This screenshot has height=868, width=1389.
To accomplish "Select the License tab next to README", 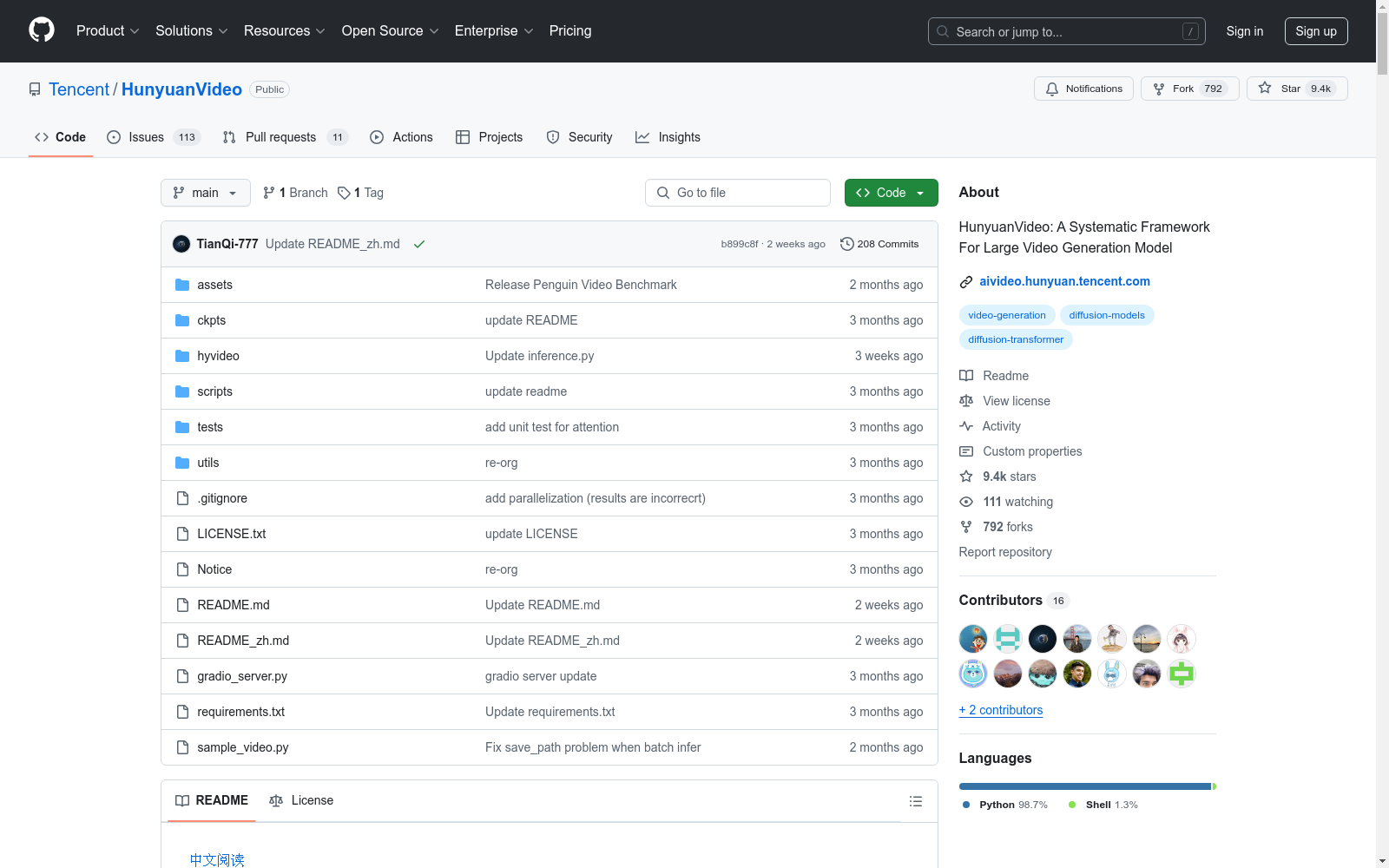I will (x=301, y=800).
